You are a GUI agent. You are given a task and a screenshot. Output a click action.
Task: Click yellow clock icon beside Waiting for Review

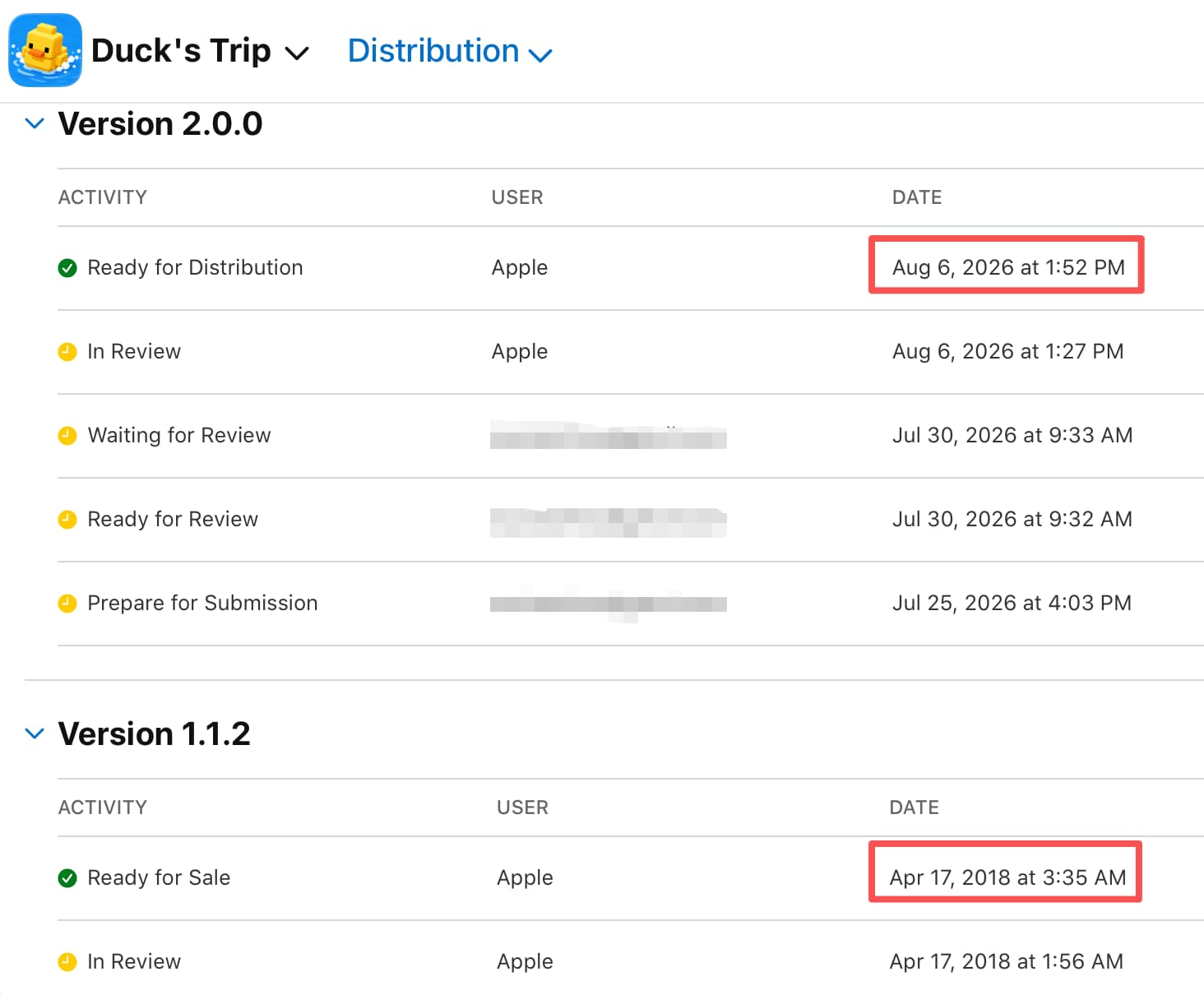tap(67, 436)
